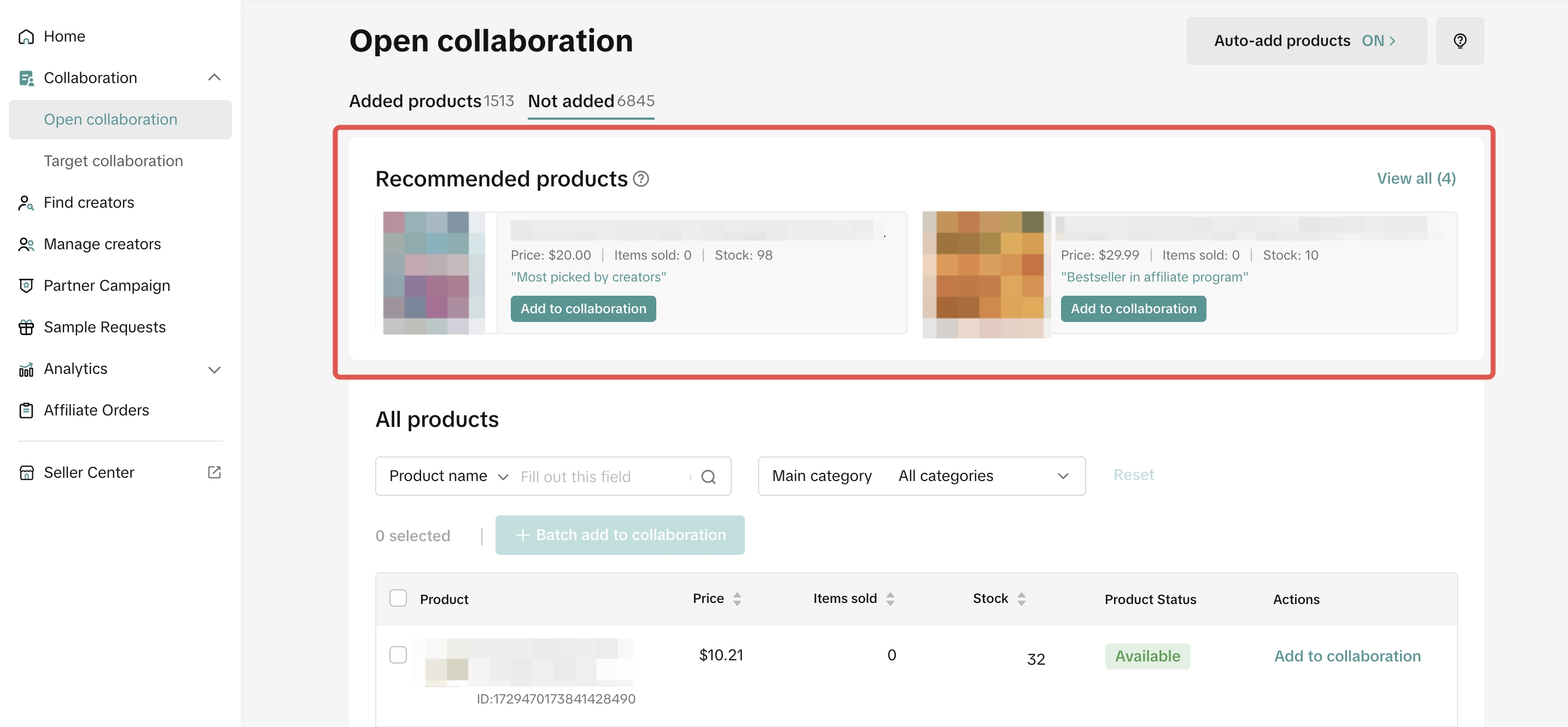Click info icon beside Recommended products
Screen dimensions: 1568x727
(x=640, y=179)
